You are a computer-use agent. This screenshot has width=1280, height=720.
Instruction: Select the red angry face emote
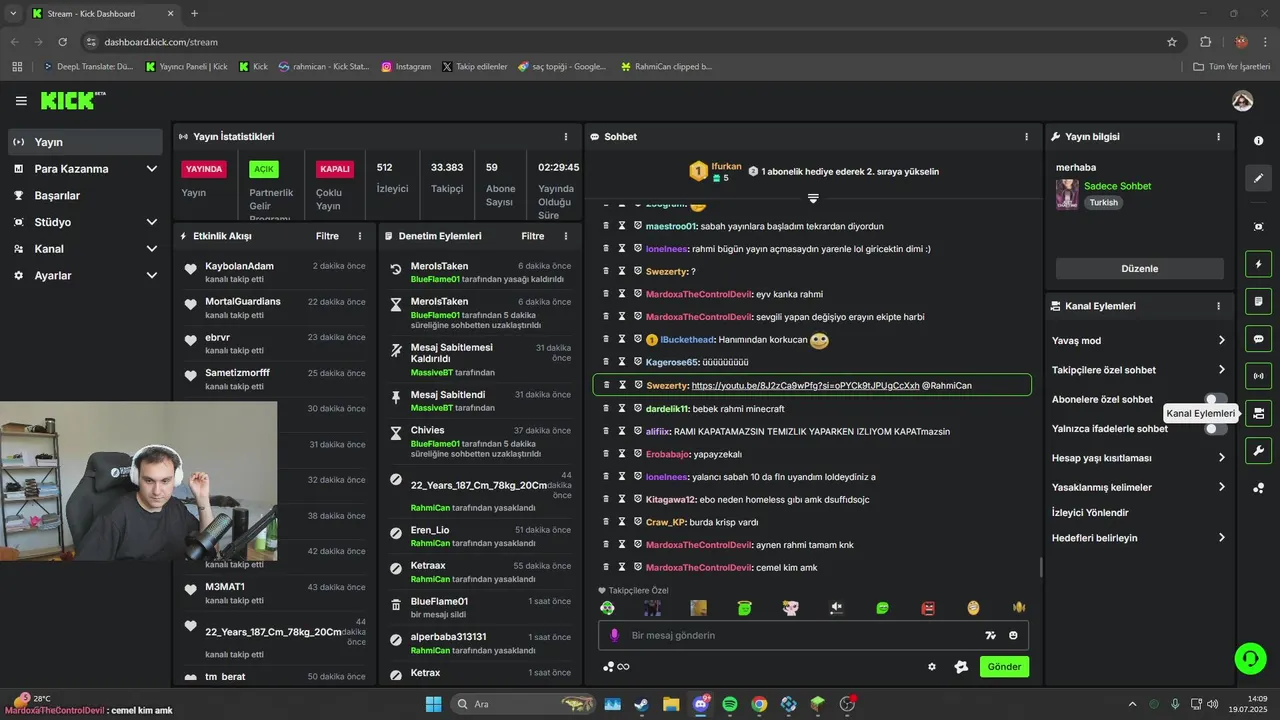click(928, 607)
